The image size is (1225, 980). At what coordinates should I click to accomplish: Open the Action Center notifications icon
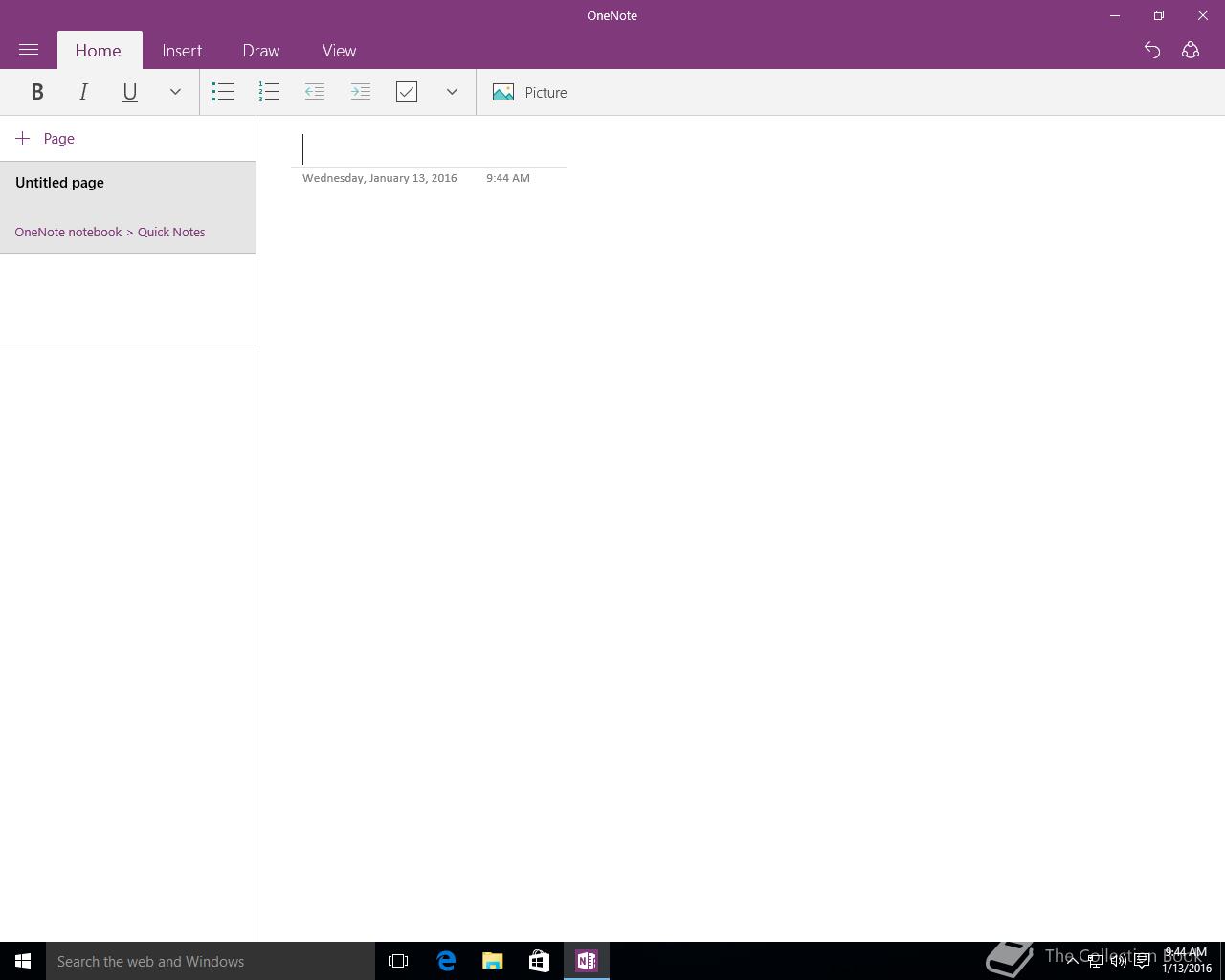point(1142,961)
